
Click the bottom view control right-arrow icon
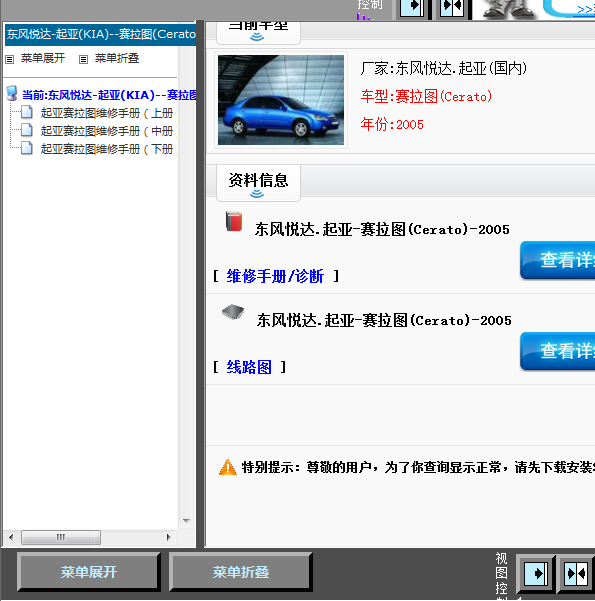[x=536, y=574]
